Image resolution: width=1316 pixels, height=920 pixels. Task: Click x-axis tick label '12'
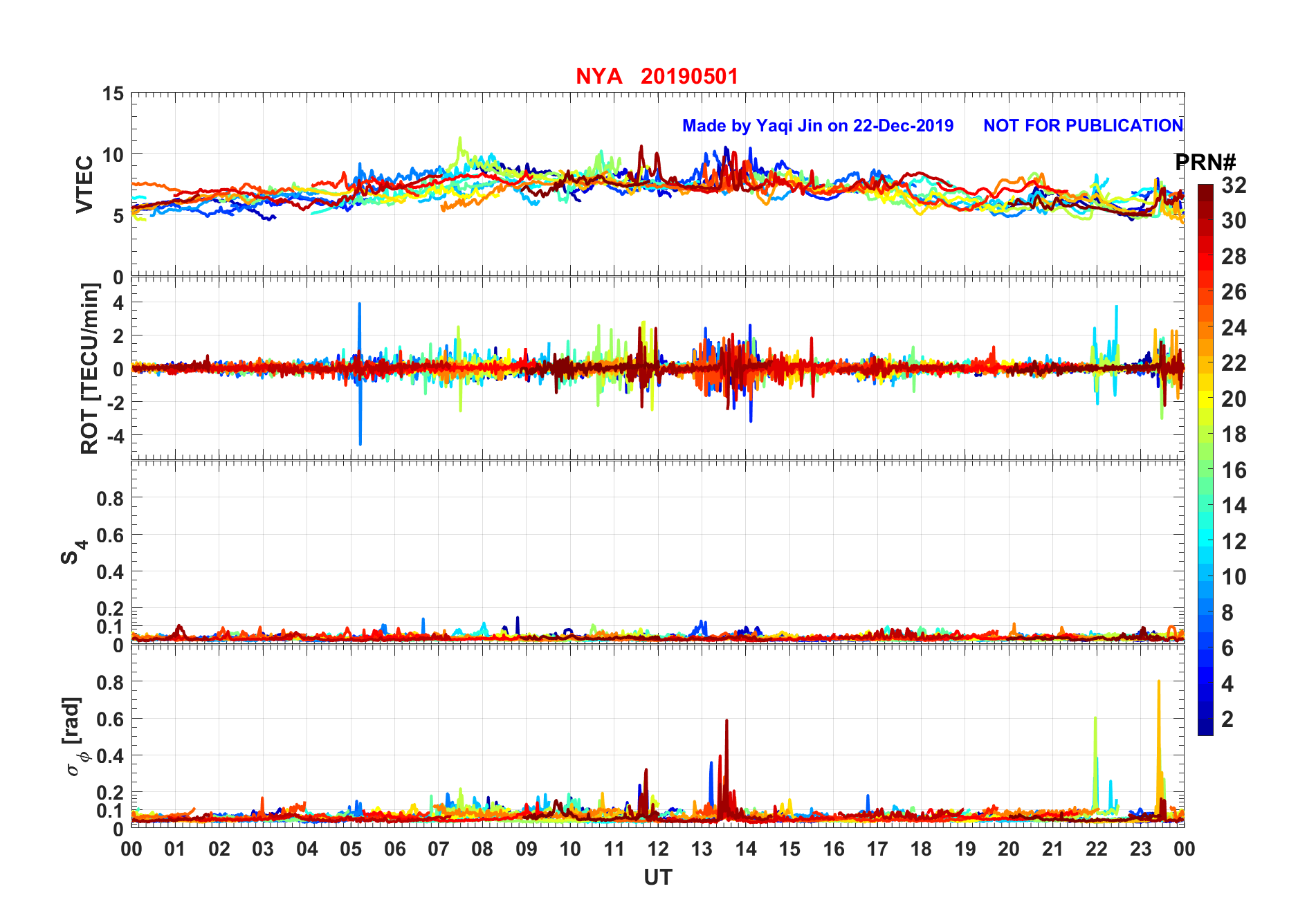point(658,849)
